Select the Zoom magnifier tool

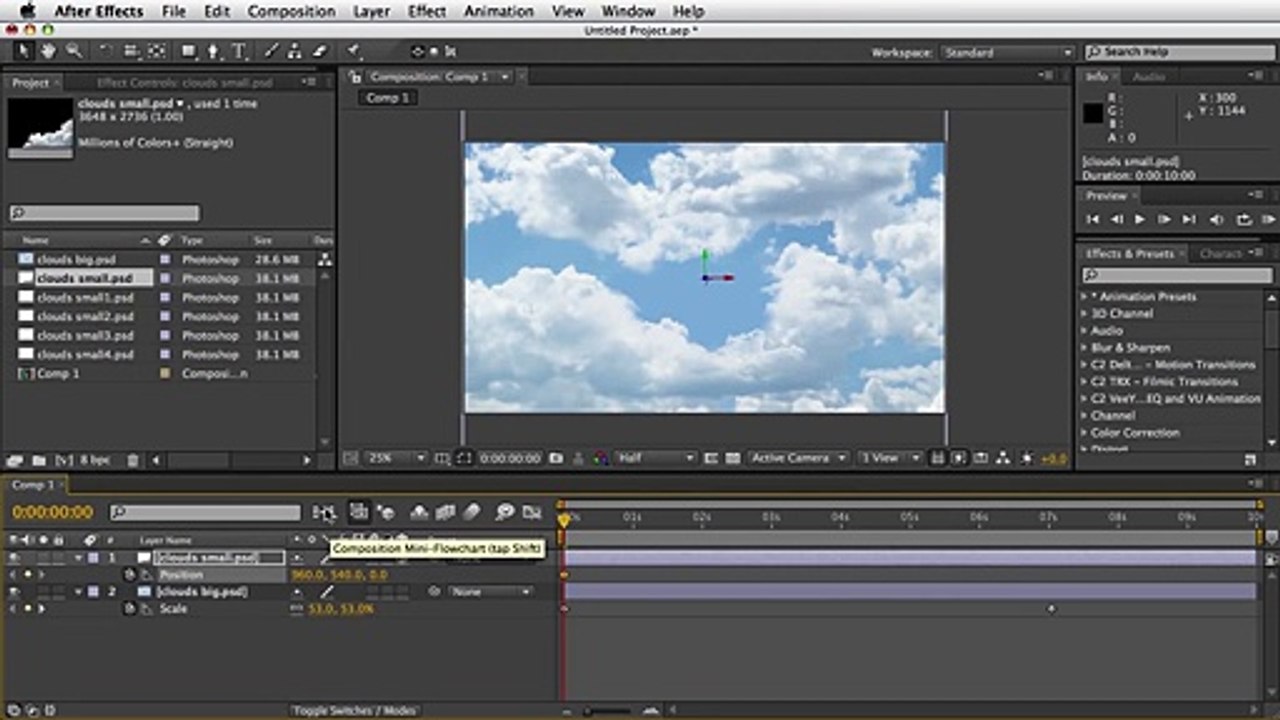click(x=73, y=51)
